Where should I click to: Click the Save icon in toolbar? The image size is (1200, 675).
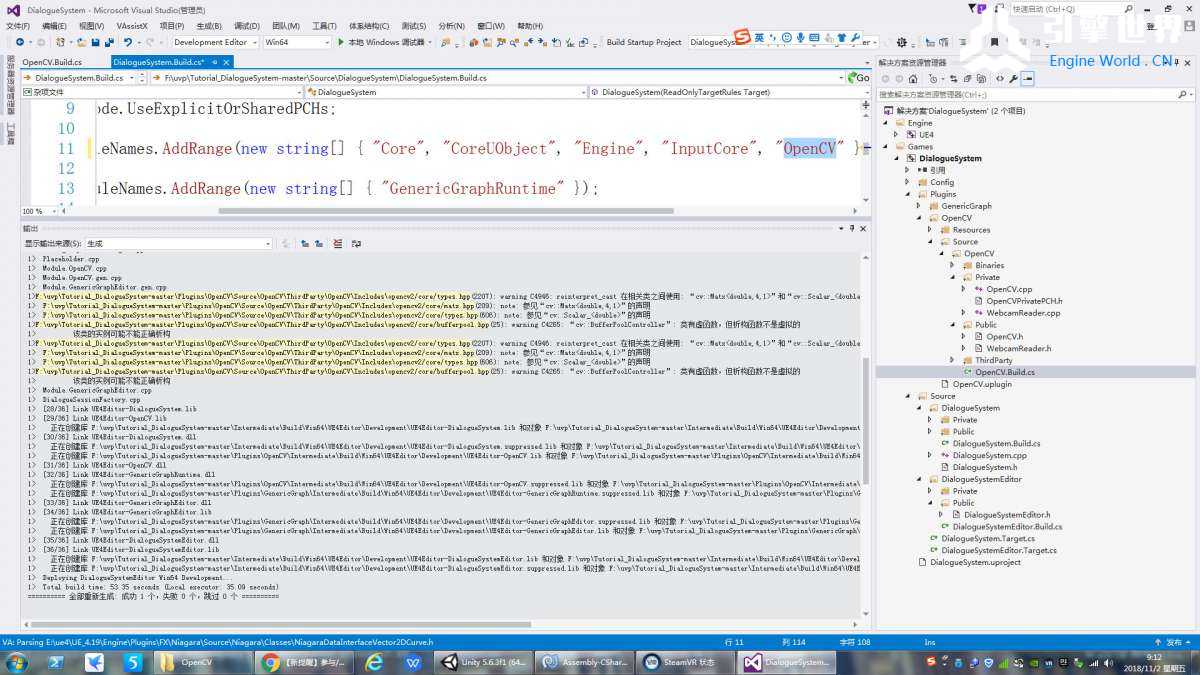(95, 42)
